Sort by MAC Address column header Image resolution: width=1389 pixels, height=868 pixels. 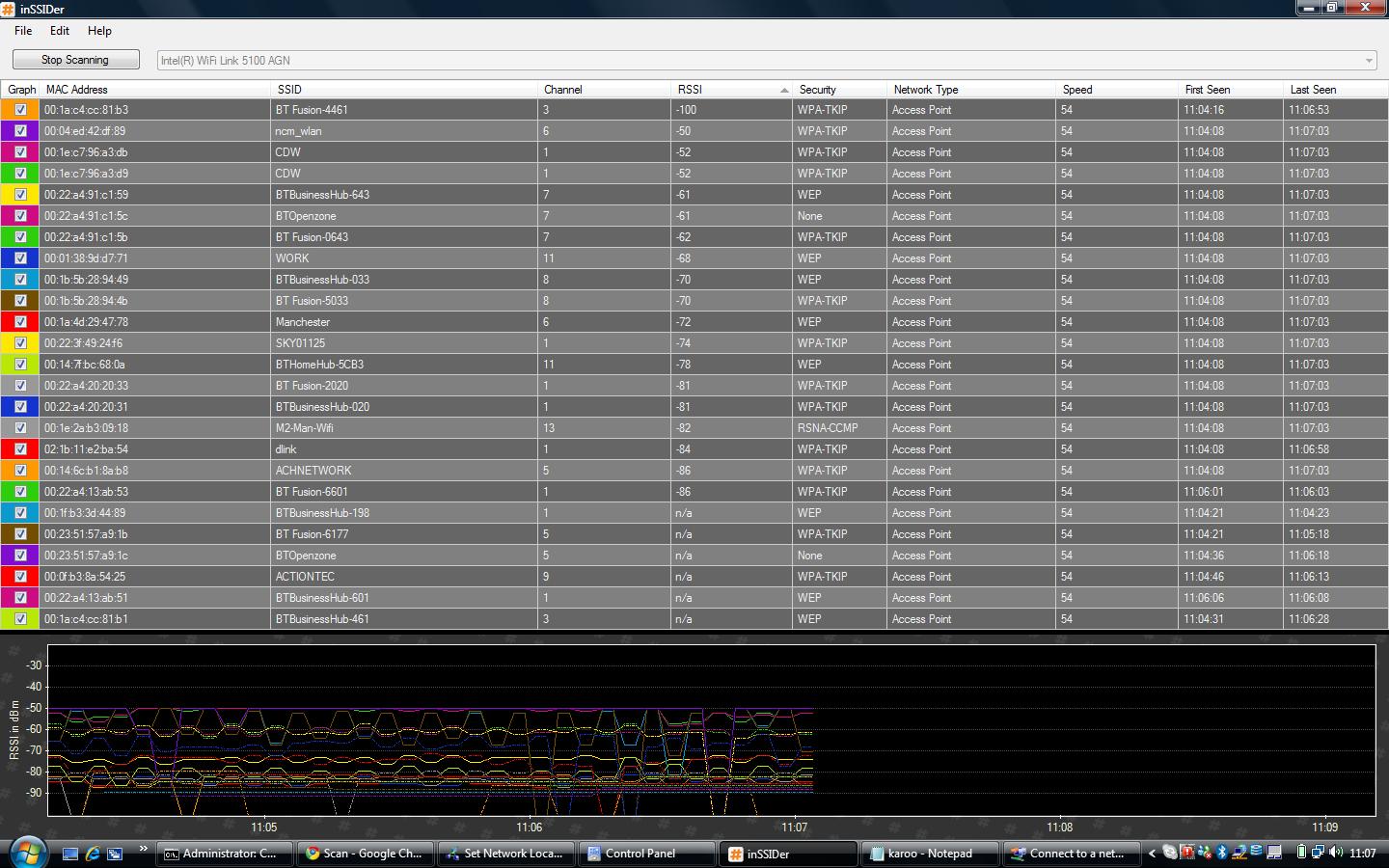pyautogui.click(x=155, y=90)
